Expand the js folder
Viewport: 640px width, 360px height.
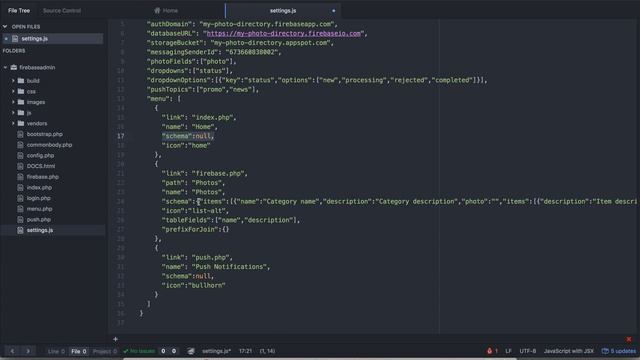click(13, 113)
